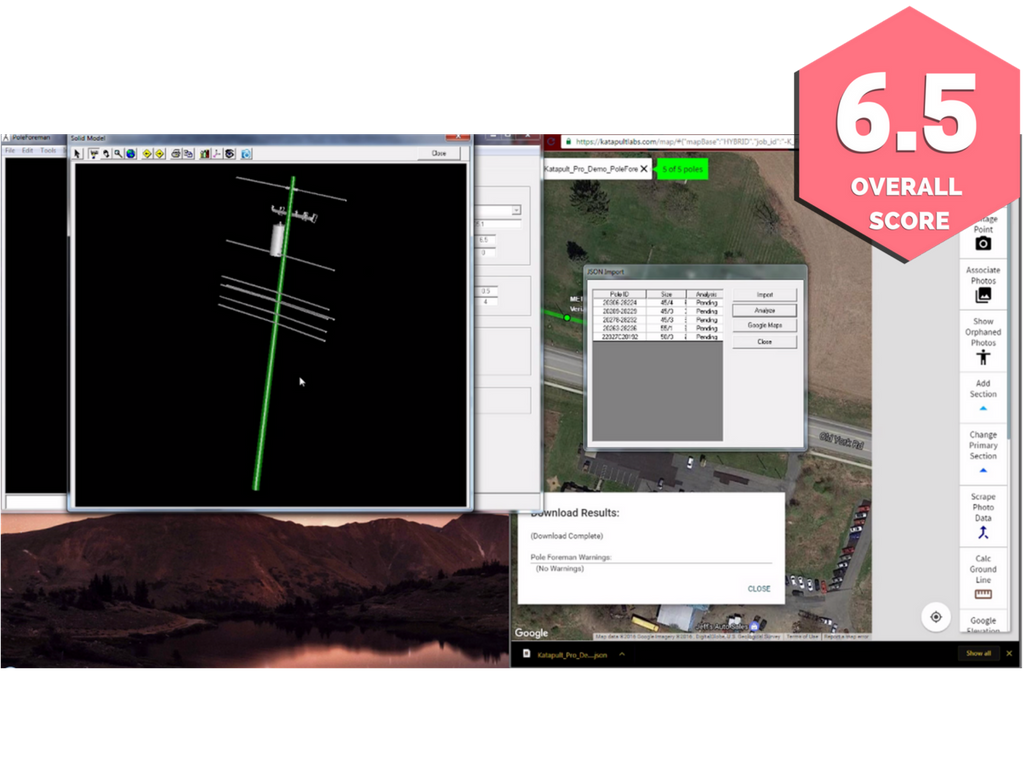
Task: Click the green '5 of 5 poles' badge
Action: (x=682, y=169)
